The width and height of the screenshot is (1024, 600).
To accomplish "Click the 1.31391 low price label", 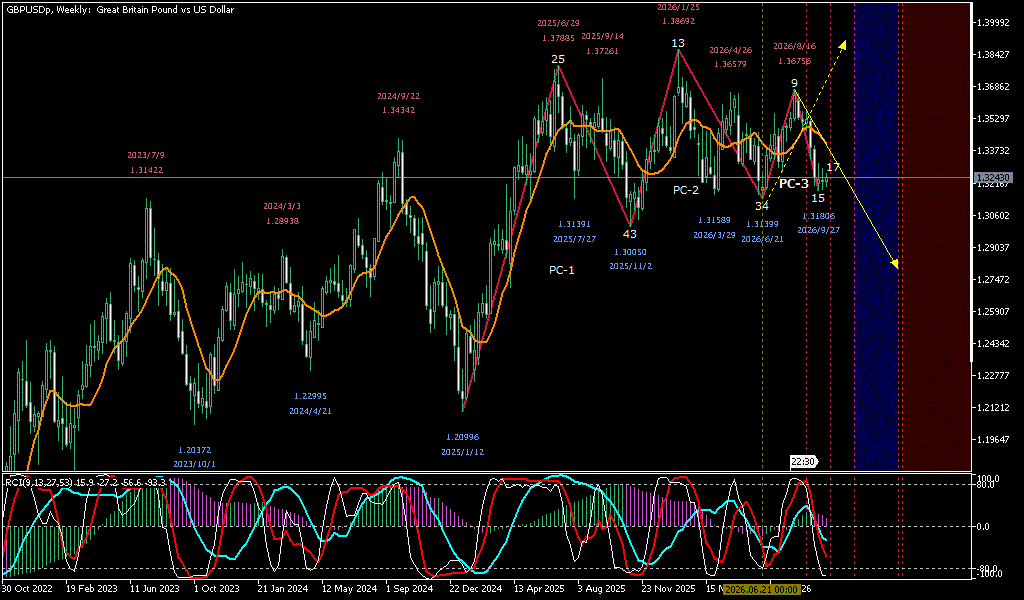I will pos(575,224).
